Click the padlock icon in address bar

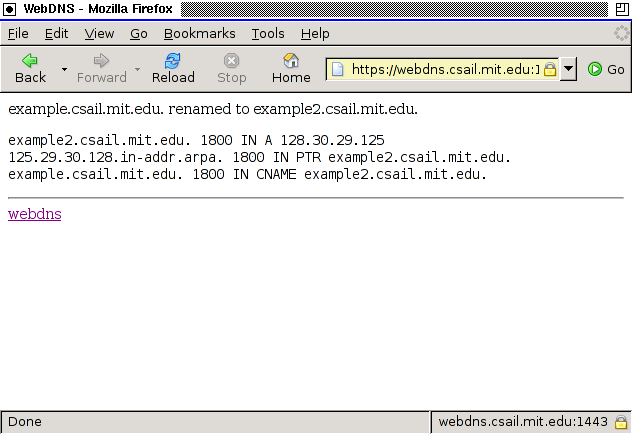550,69
